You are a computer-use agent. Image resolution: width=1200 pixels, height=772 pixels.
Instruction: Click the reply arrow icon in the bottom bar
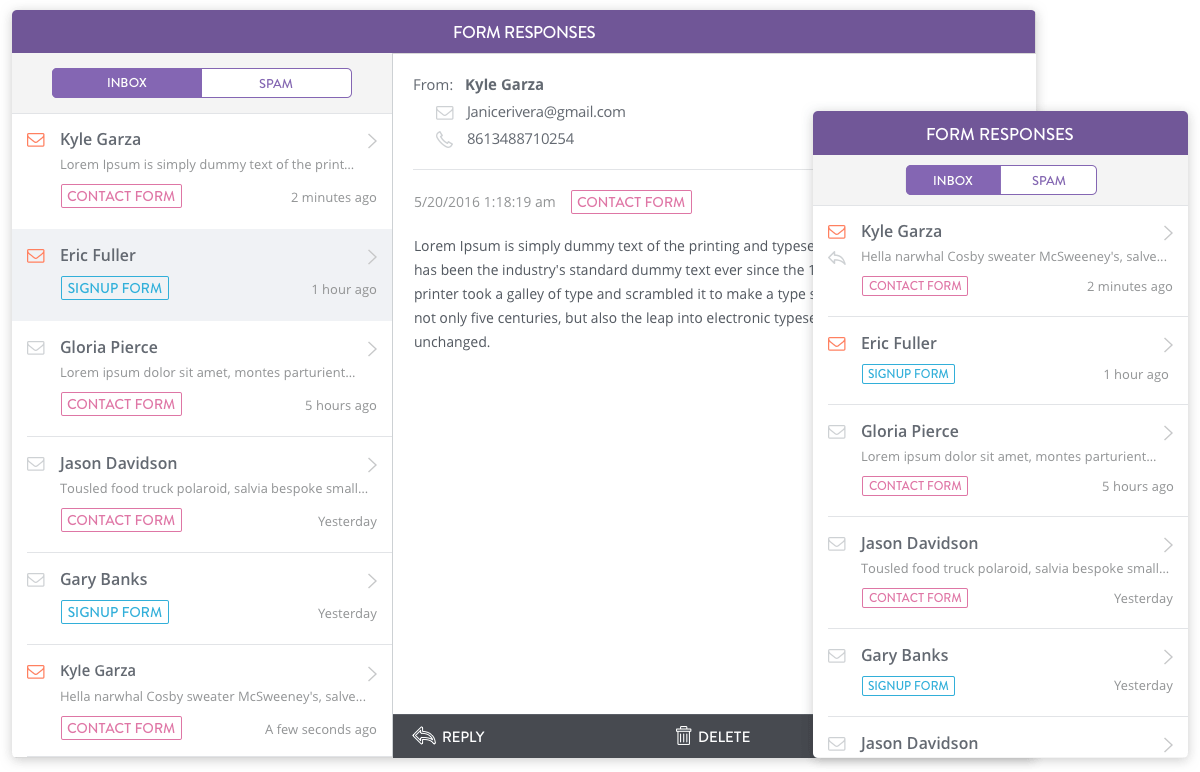pos(424,736)
